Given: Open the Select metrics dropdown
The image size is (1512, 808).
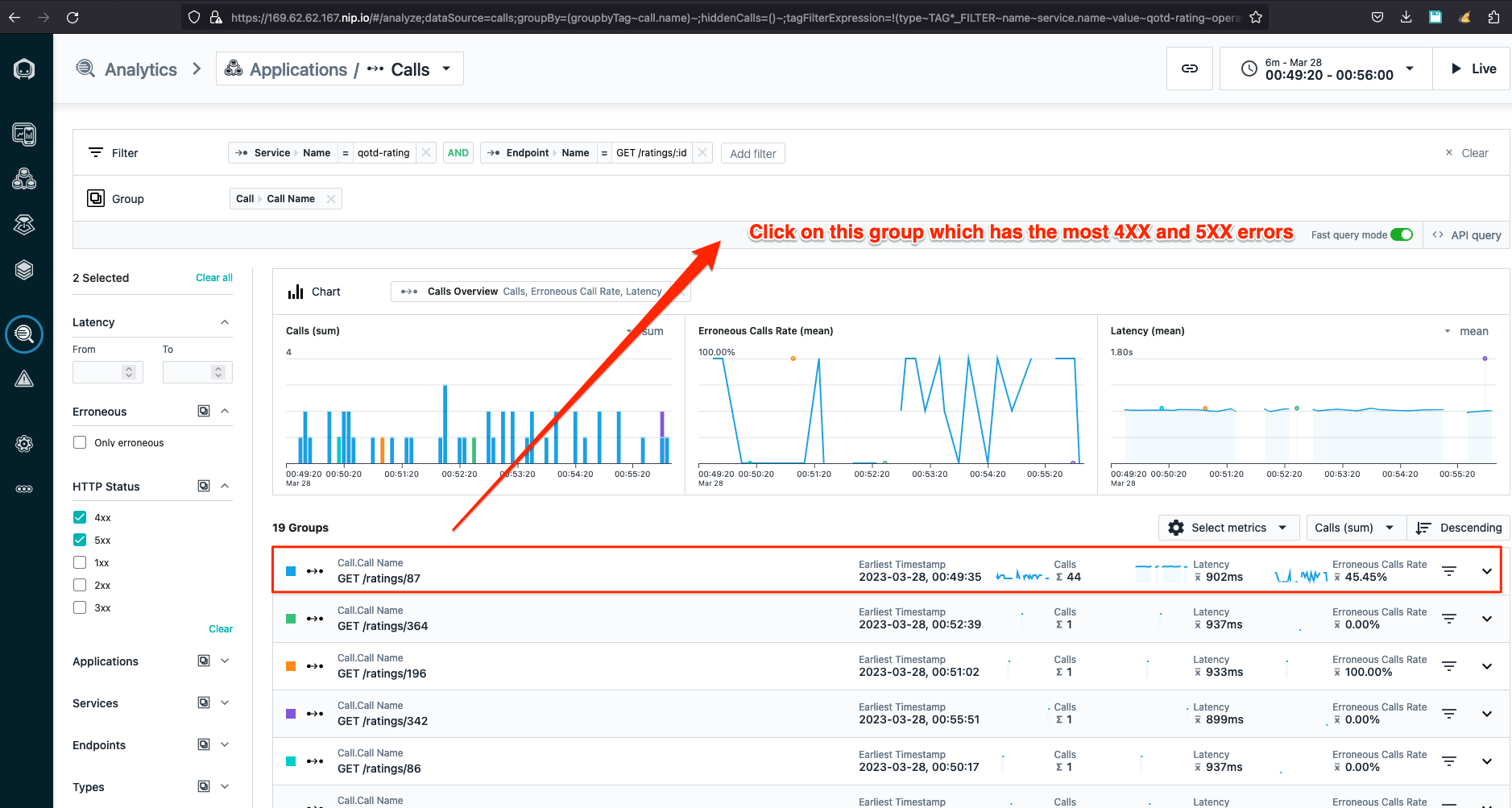Looking at the screenshot, I should tap(1228, 528).
